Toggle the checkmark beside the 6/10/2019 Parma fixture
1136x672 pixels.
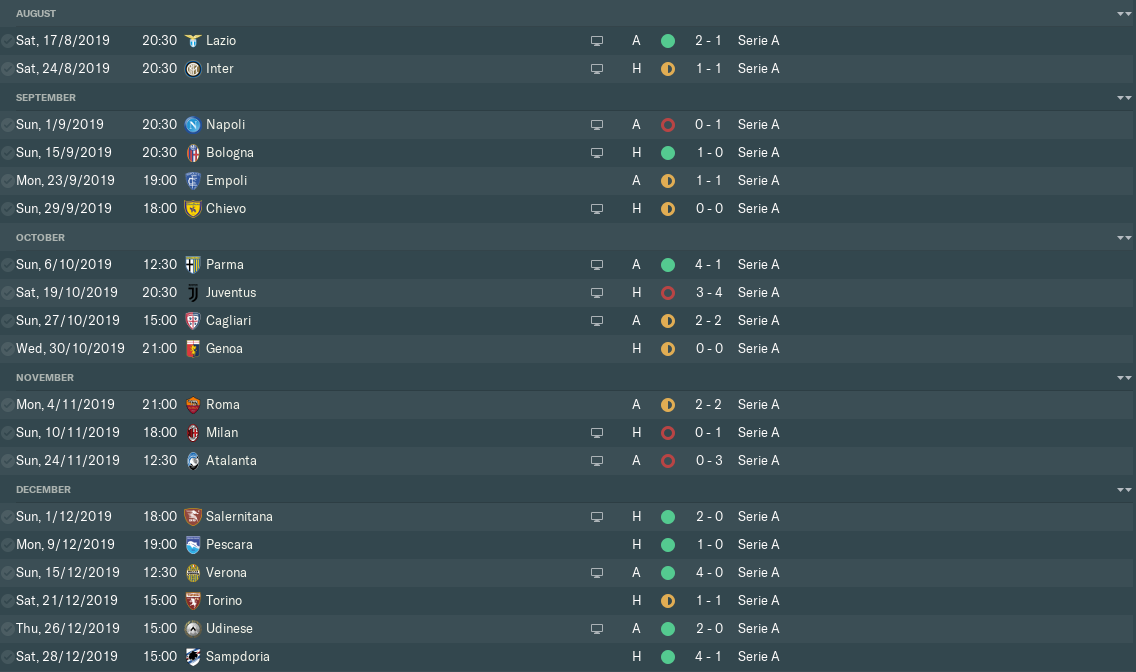pyautogui.click(x=8, y=265)
